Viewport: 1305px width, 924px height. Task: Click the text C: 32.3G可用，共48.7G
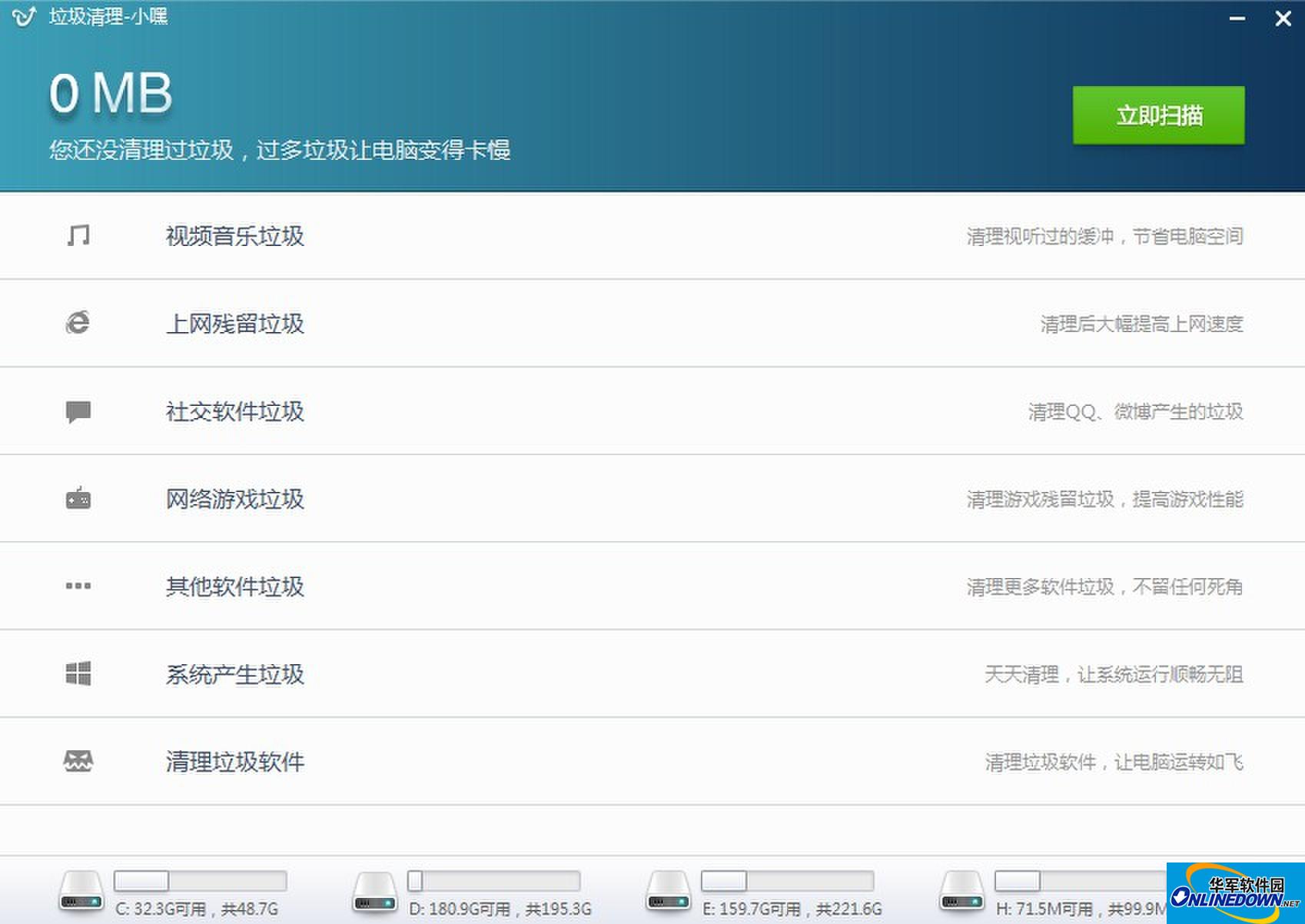(x=197, y=909)
